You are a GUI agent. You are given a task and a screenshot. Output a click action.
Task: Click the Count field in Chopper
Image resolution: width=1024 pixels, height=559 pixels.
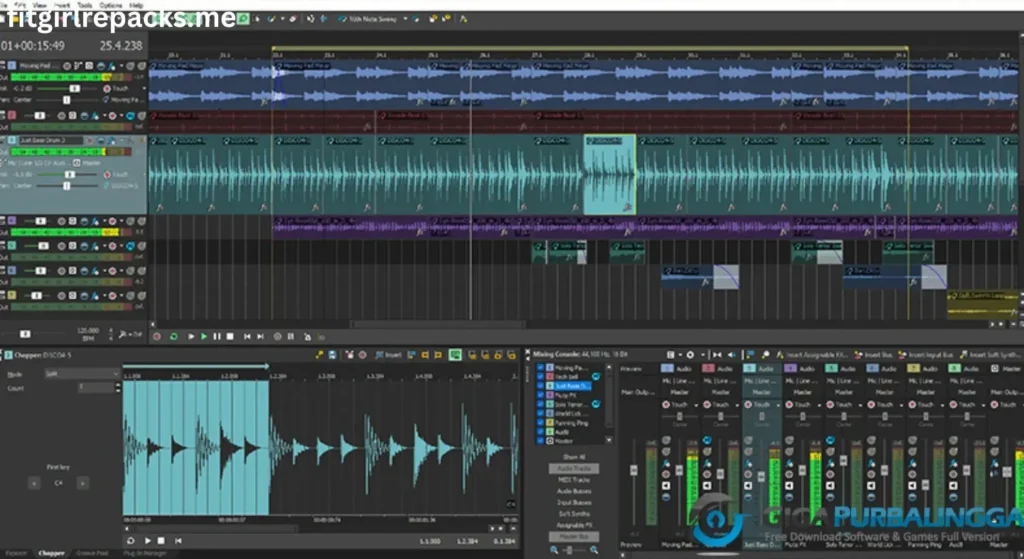point(96,388)
